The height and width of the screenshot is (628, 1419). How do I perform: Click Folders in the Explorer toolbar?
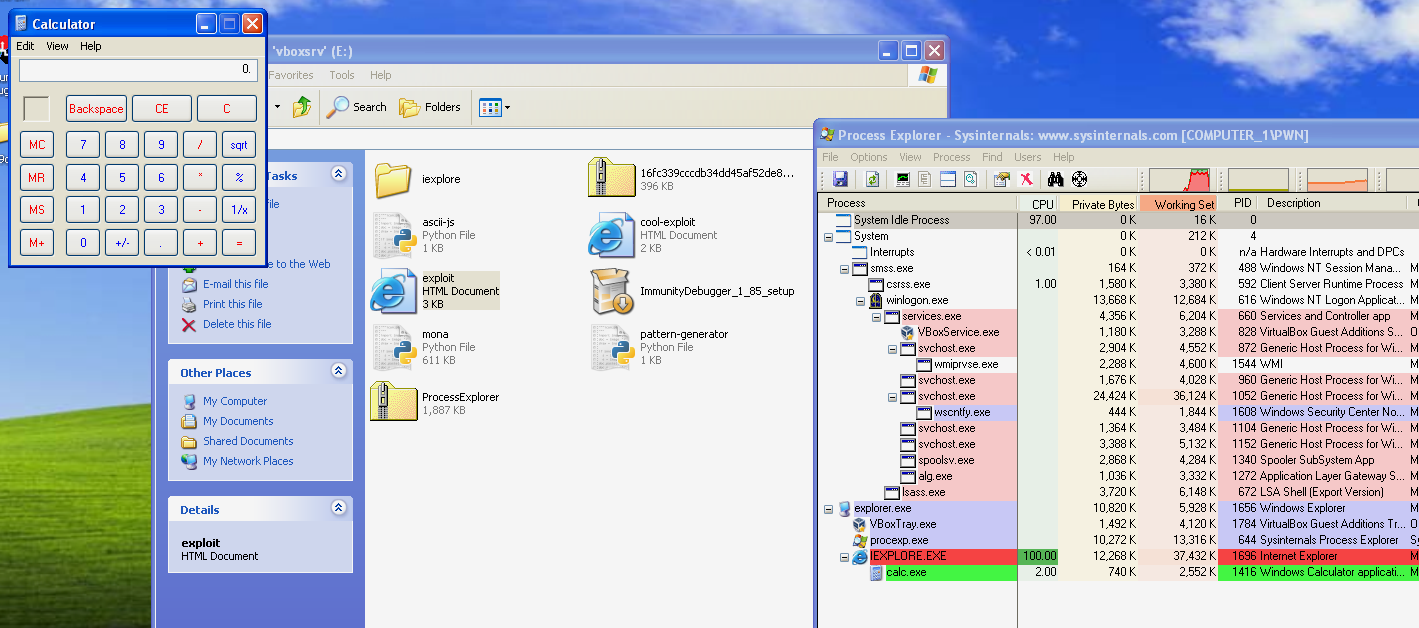[x=430, y=107]
